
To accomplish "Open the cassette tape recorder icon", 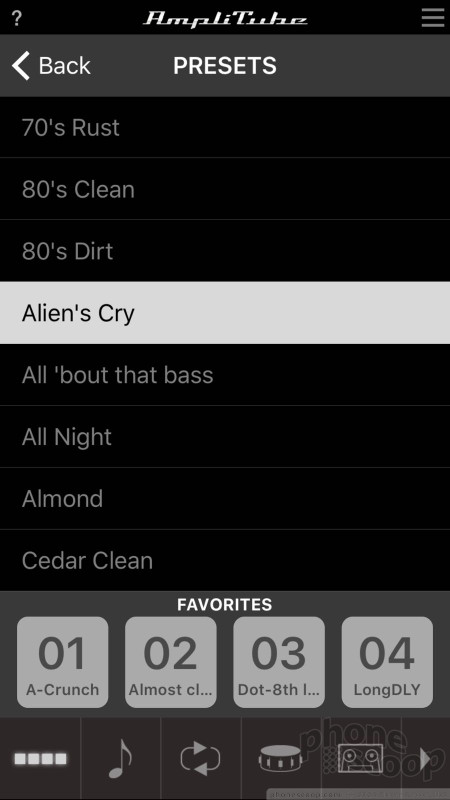I will tap(360, 759).
